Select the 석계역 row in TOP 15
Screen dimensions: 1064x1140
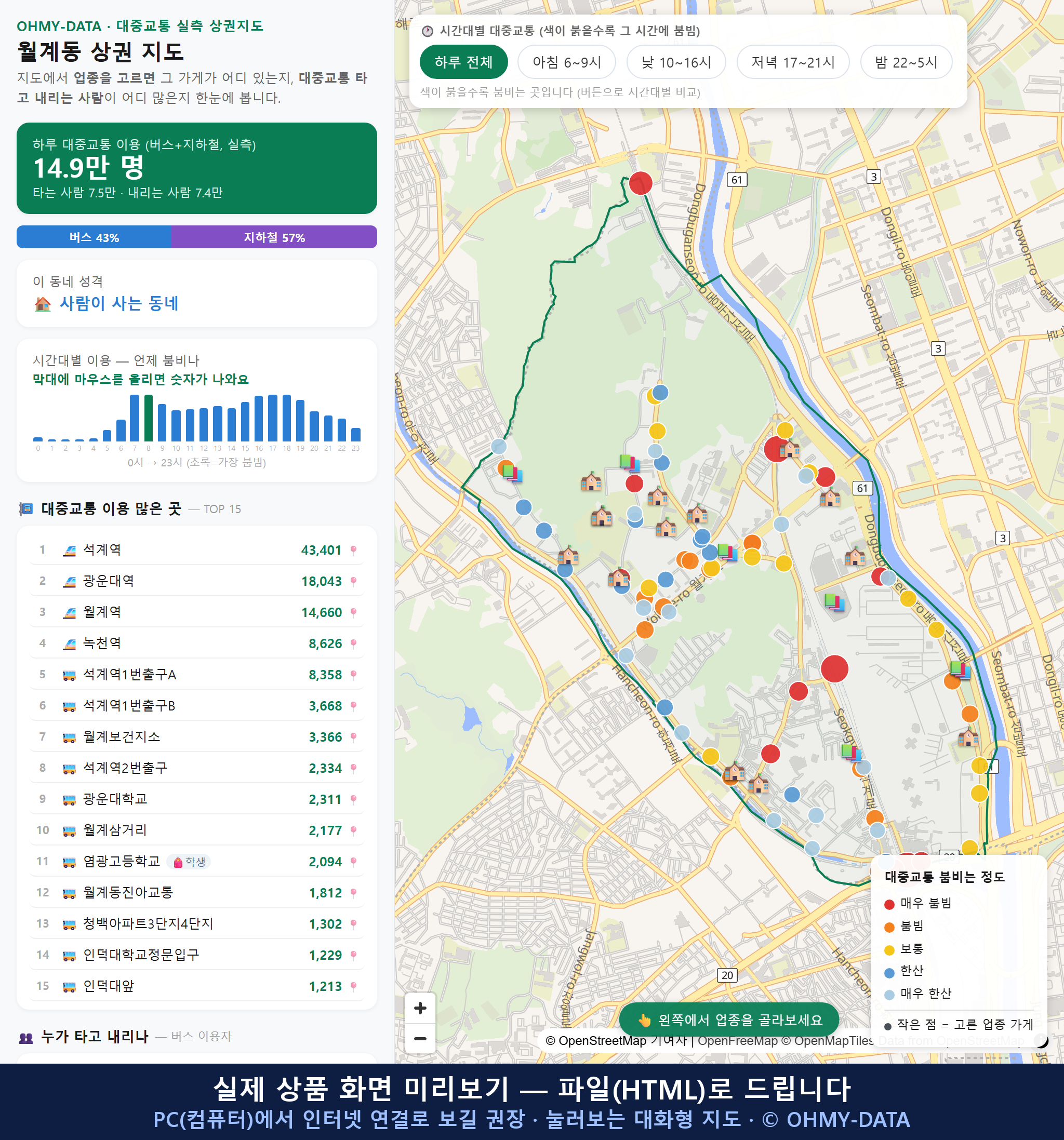coord(197,551)
